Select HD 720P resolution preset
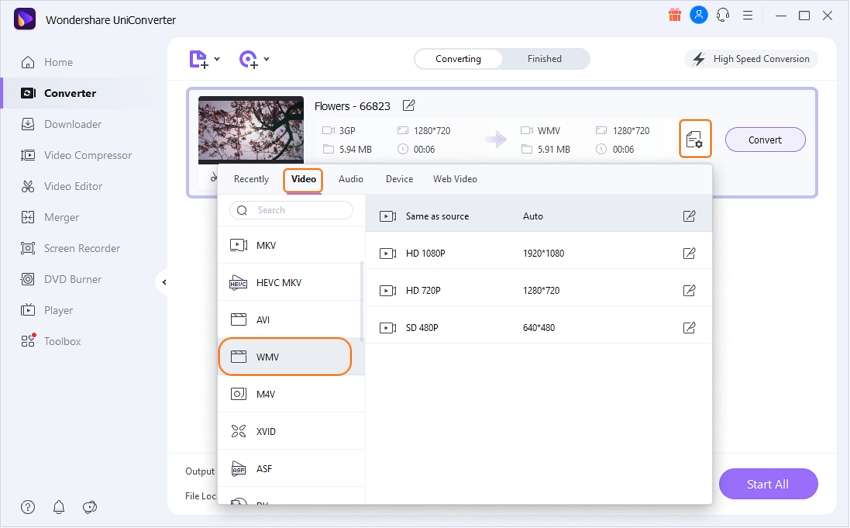 coord(538,291)
